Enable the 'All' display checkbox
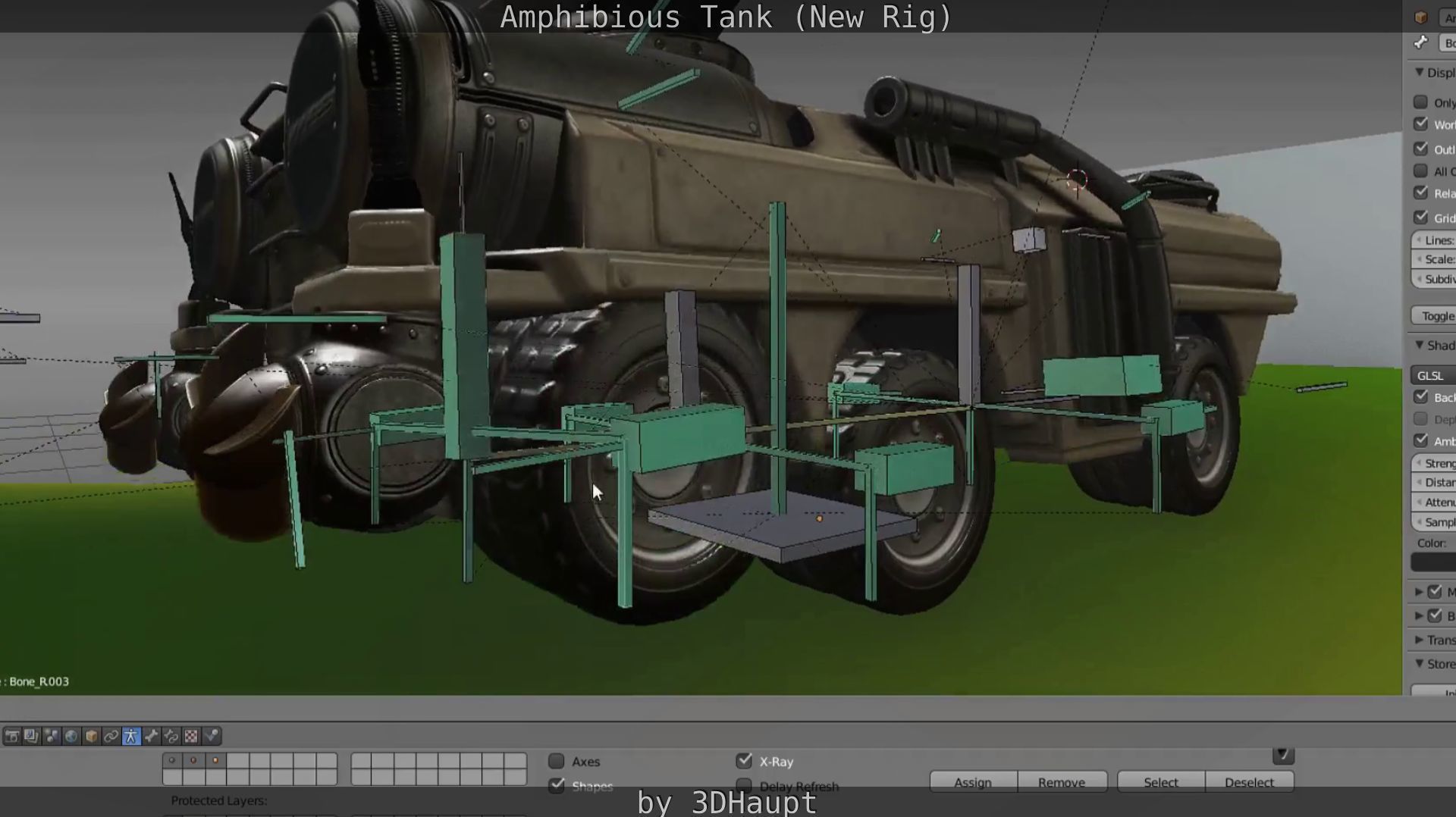The image size is (1456, 817). coord(1420,171)
